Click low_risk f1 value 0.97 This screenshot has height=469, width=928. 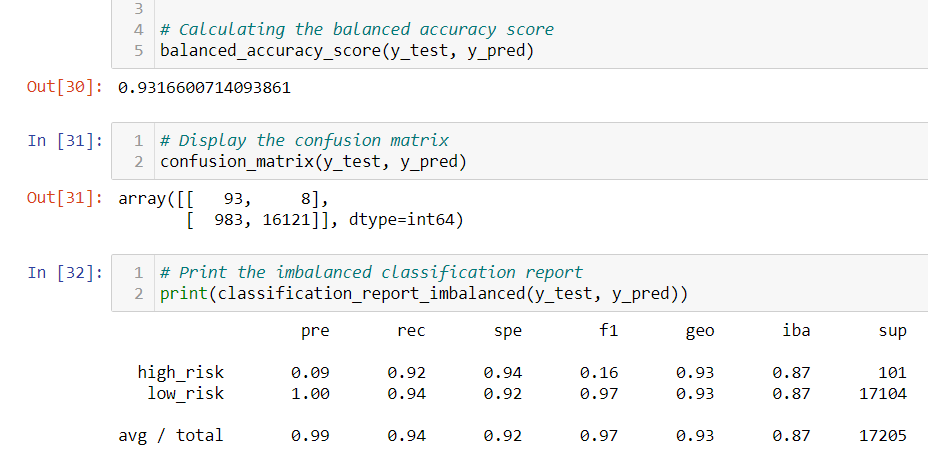click(x=599, y=394)
